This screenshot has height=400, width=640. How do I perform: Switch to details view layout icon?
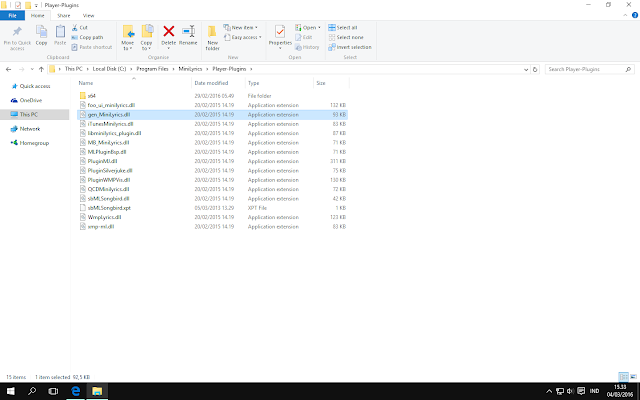tap(623, 377)
